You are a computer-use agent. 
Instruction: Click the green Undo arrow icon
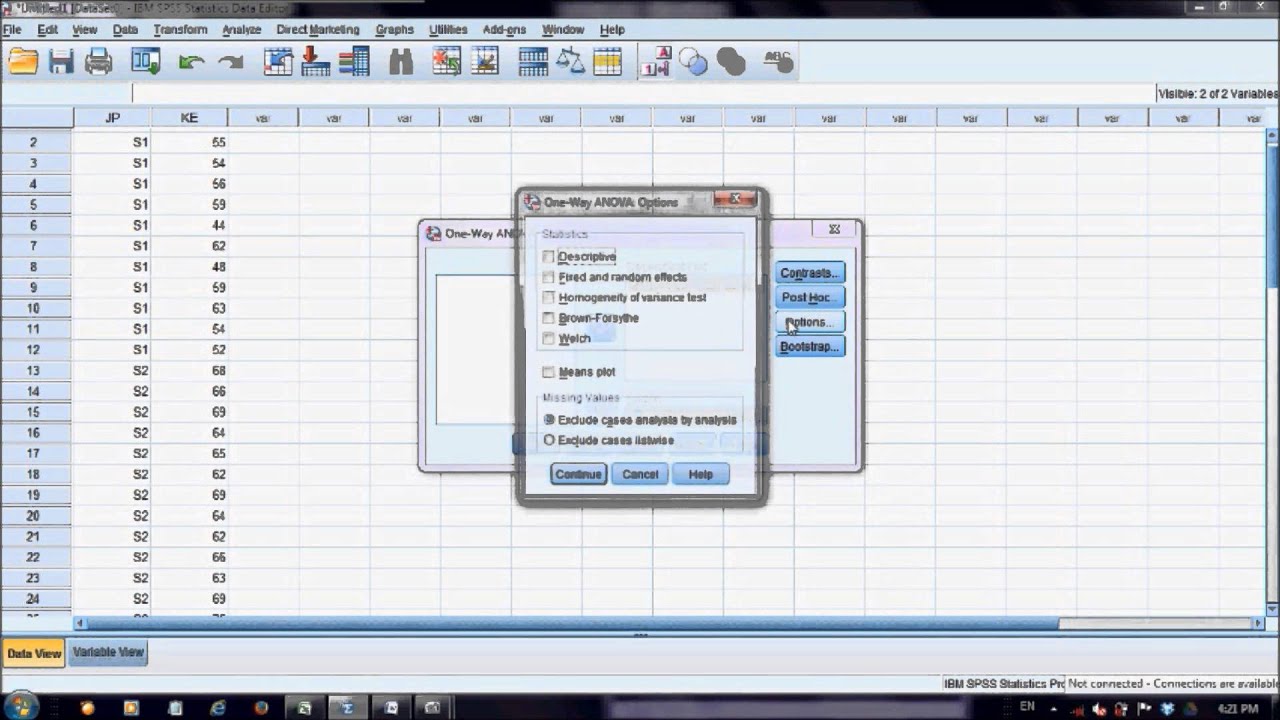pyautogui.click(x=191, y=62)
